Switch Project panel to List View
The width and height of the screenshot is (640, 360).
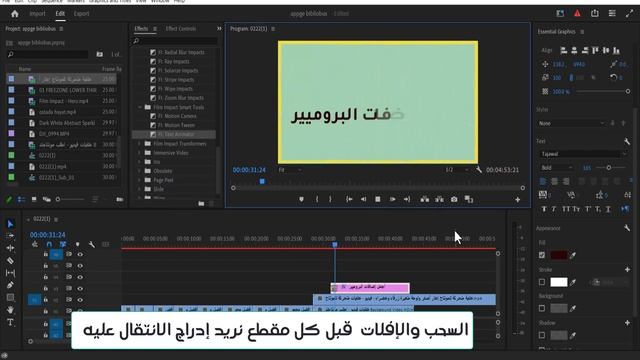tap(22, 199)
